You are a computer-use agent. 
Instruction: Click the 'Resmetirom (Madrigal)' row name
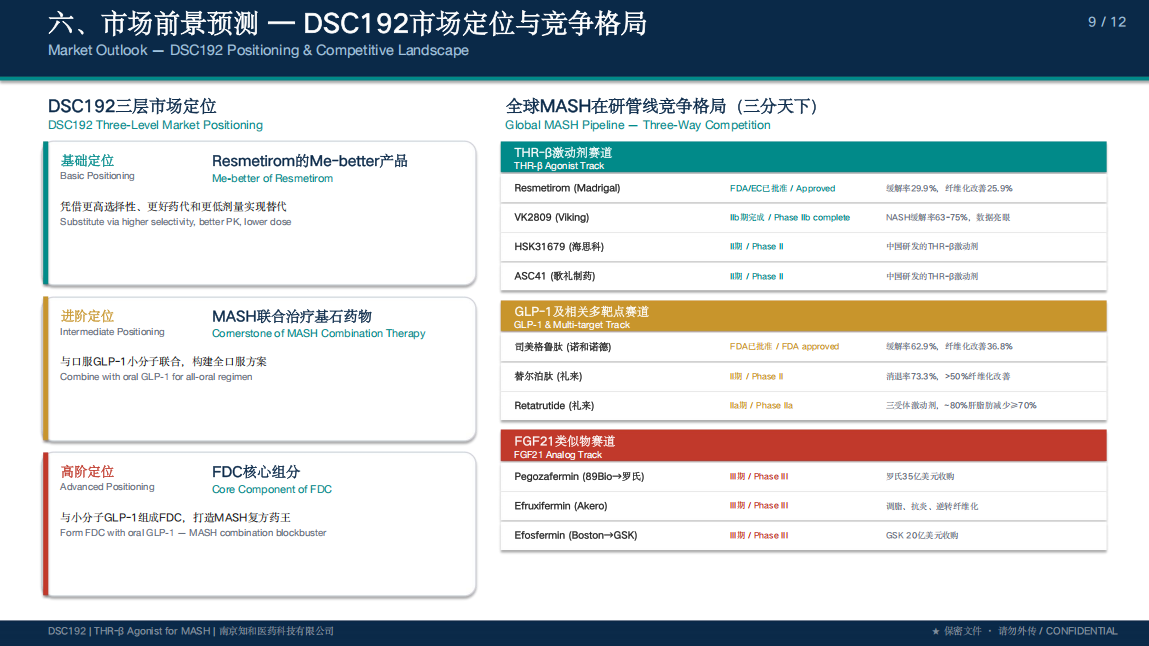pos(567,188)
